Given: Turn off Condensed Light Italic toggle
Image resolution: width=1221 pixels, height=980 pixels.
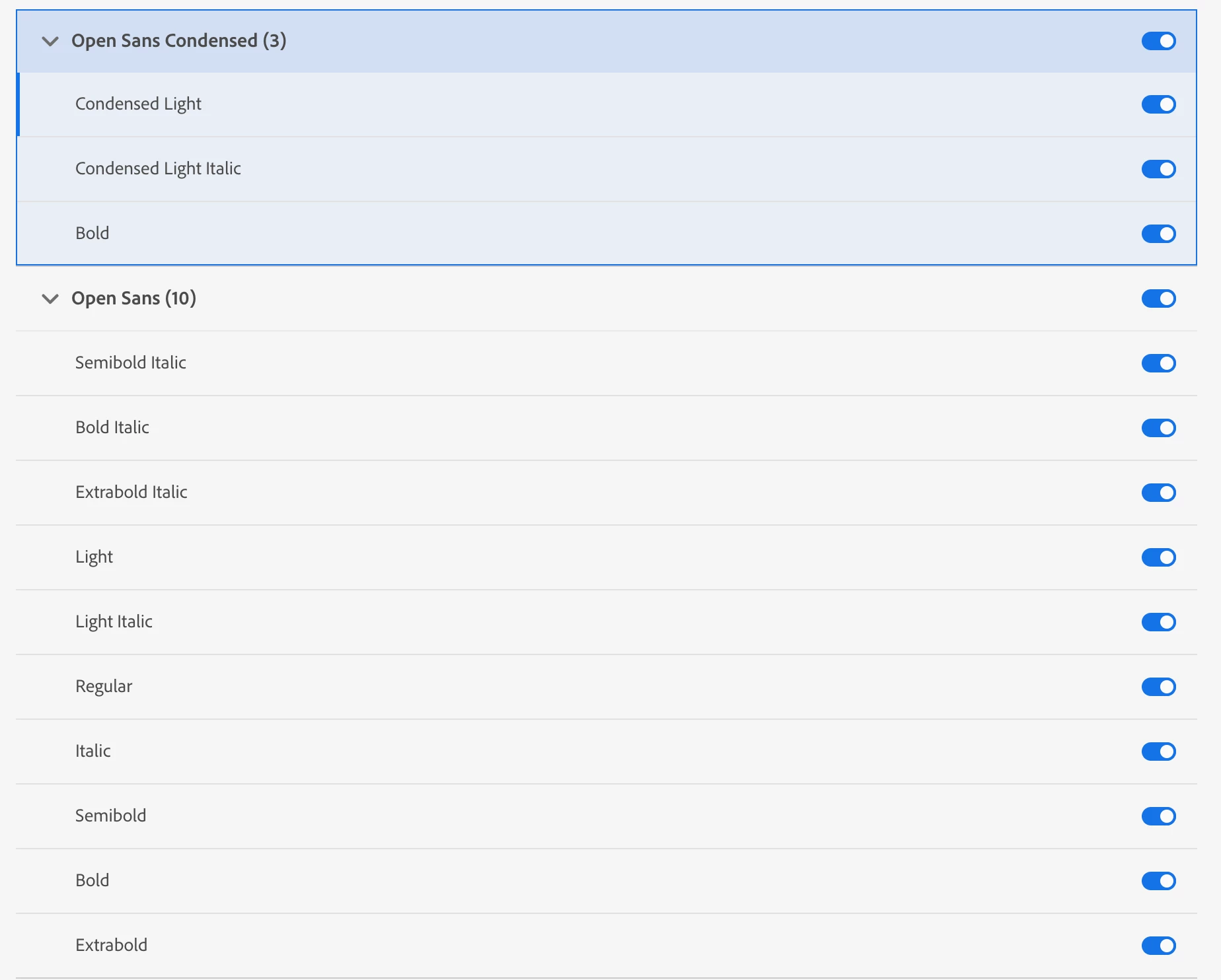Looking at the screenshot, I should click(x=1158, y=169).
